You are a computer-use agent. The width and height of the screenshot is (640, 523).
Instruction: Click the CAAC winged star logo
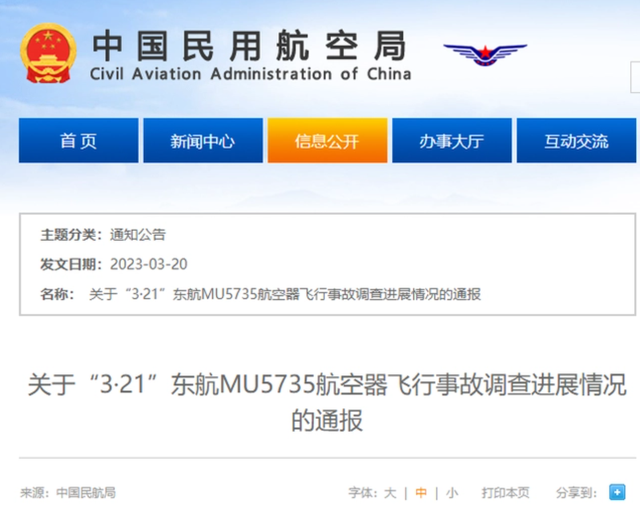click(485, 54)
